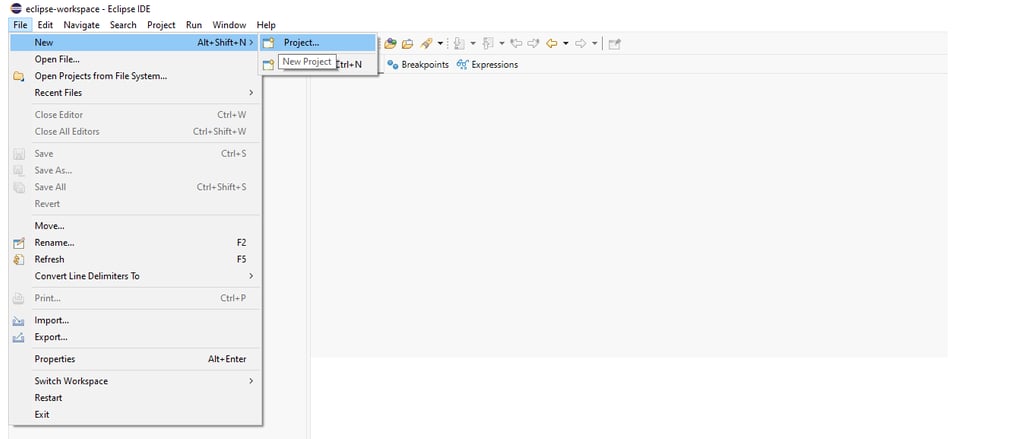Select Close Editor menu entry
The height and width of the screenshot is (439, 1024).
tap(136, 115)
